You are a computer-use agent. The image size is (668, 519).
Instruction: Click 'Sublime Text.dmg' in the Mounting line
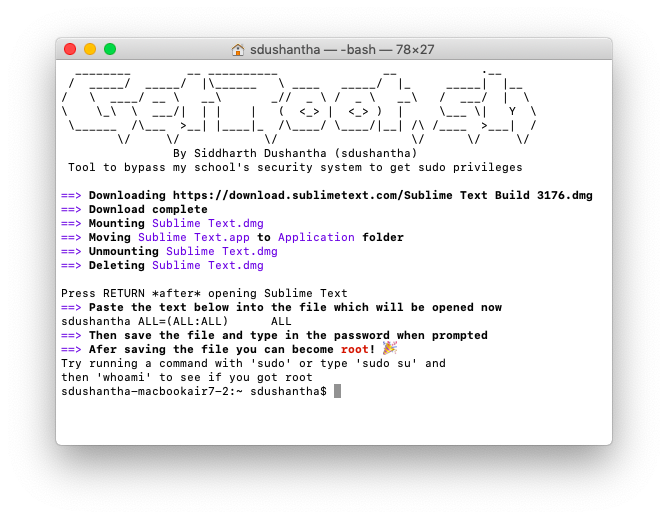point(207,223)
